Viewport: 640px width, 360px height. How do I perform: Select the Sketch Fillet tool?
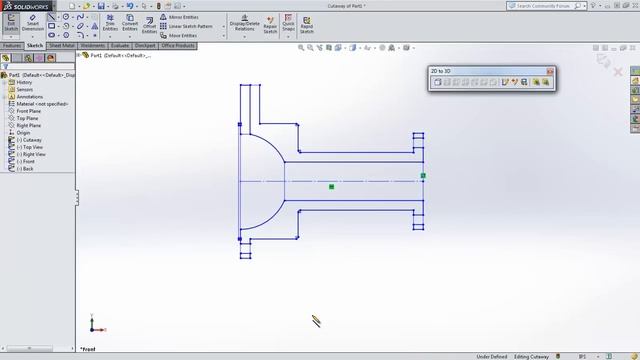point(80,35)
